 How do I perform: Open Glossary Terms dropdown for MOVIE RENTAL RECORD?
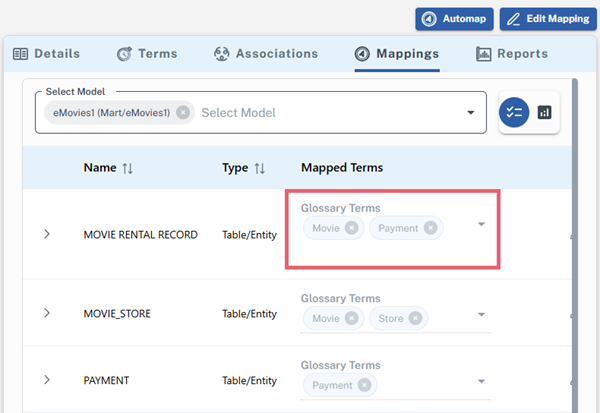pyautogui.click(x=481, y=224)
